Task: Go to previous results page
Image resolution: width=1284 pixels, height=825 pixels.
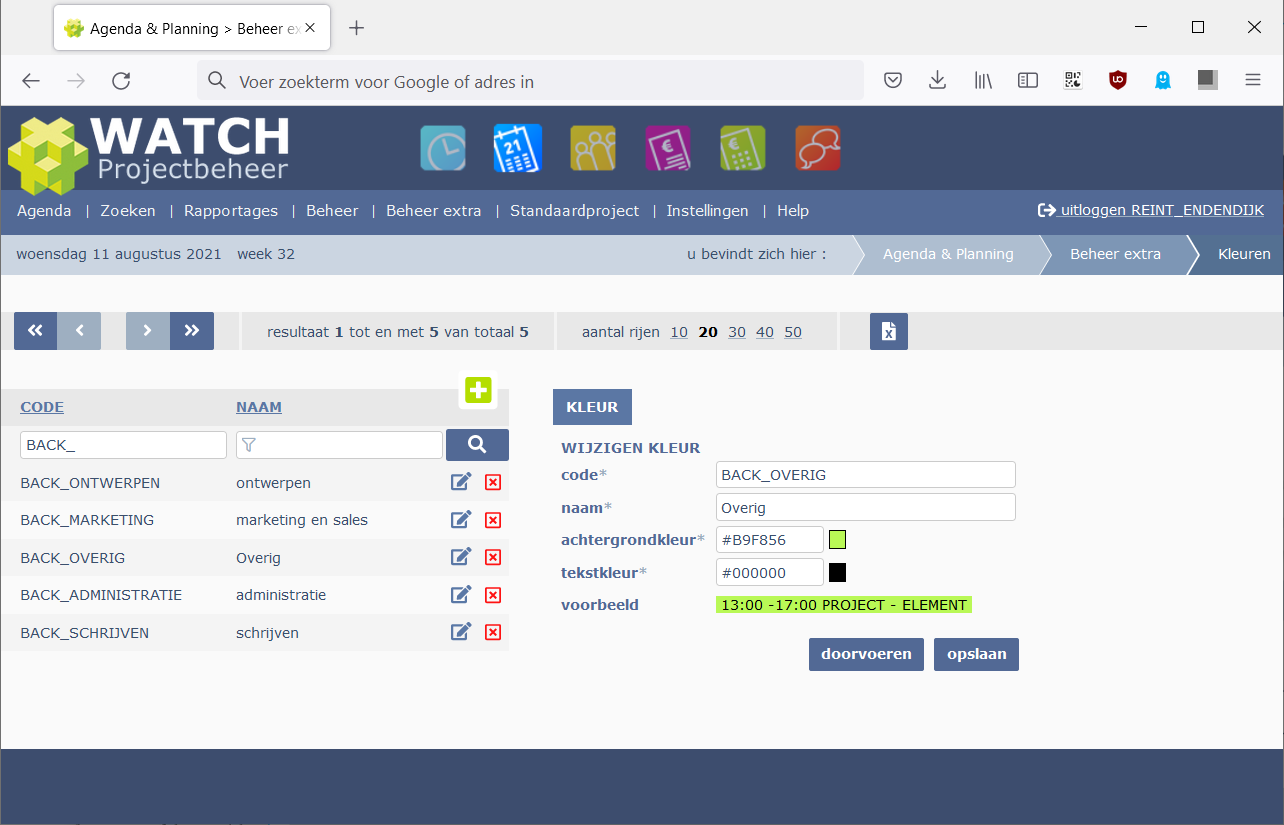Action: [x=80, y=331]
